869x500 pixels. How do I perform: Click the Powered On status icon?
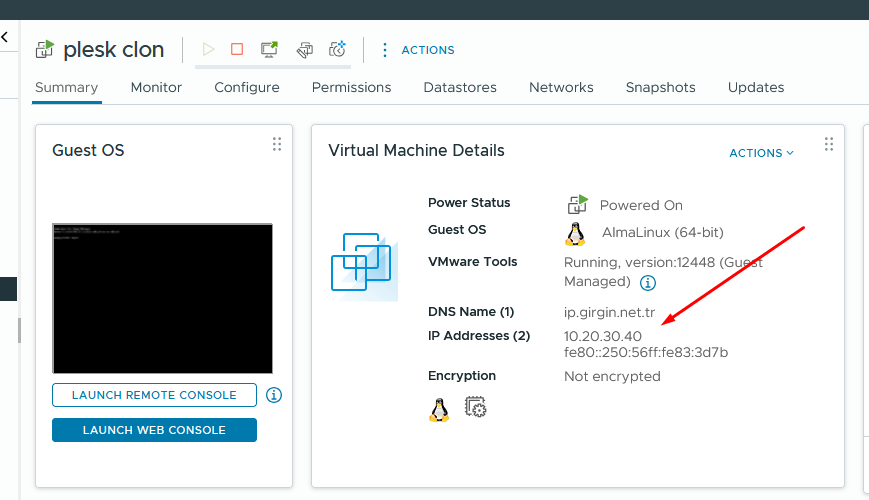(x=577, y=204)
